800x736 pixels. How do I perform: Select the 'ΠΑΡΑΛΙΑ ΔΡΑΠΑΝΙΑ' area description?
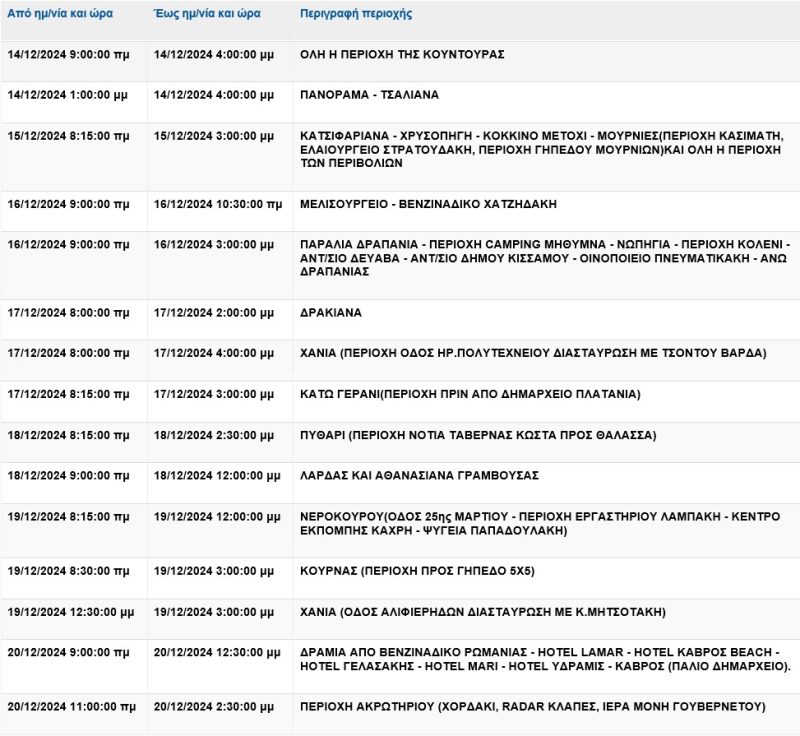click(545, 258)
